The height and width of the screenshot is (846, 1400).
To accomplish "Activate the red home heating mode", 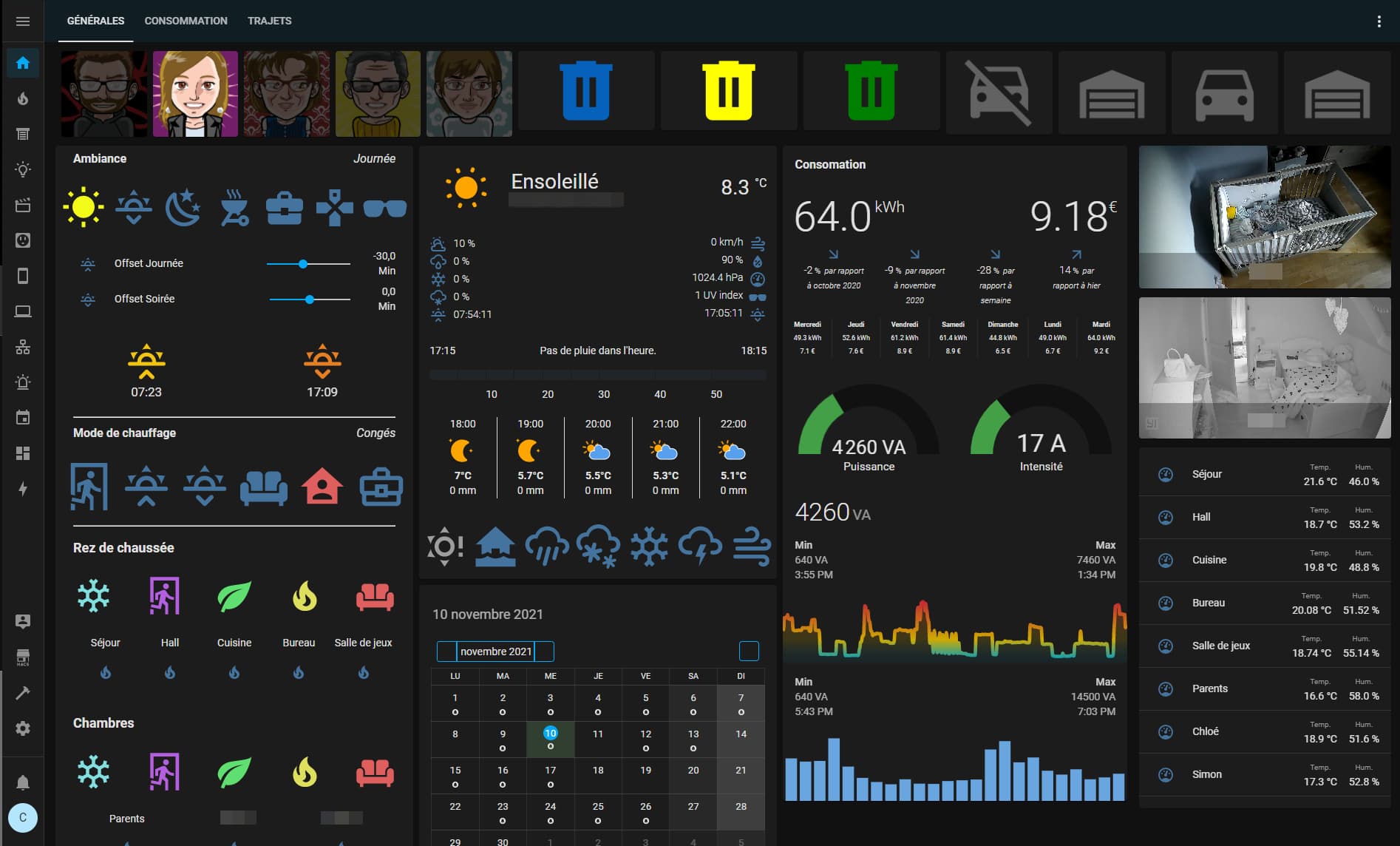I will click(x=322, y=487).
